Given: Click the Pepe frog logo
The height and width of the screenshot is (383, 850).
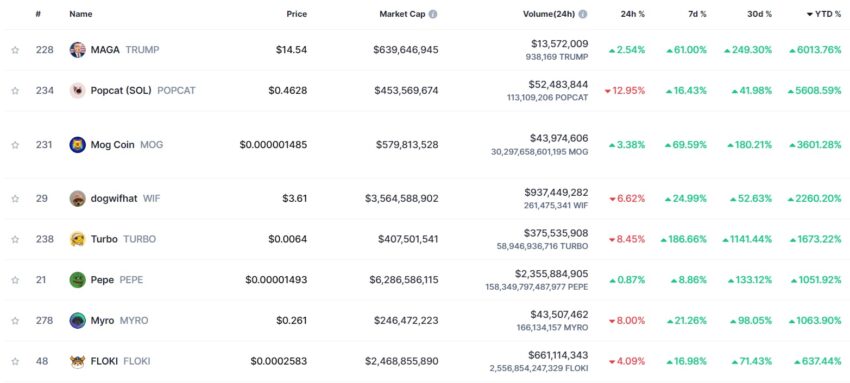Looking at the screenshot, I should [x=78, y=280].
